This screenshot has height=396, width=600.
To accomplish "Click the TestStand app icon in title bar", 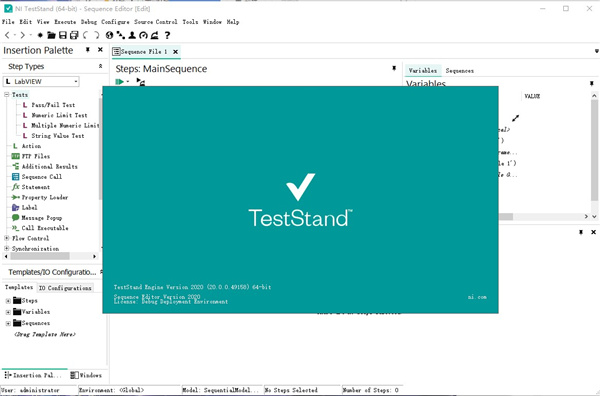I will click(8, 8).
